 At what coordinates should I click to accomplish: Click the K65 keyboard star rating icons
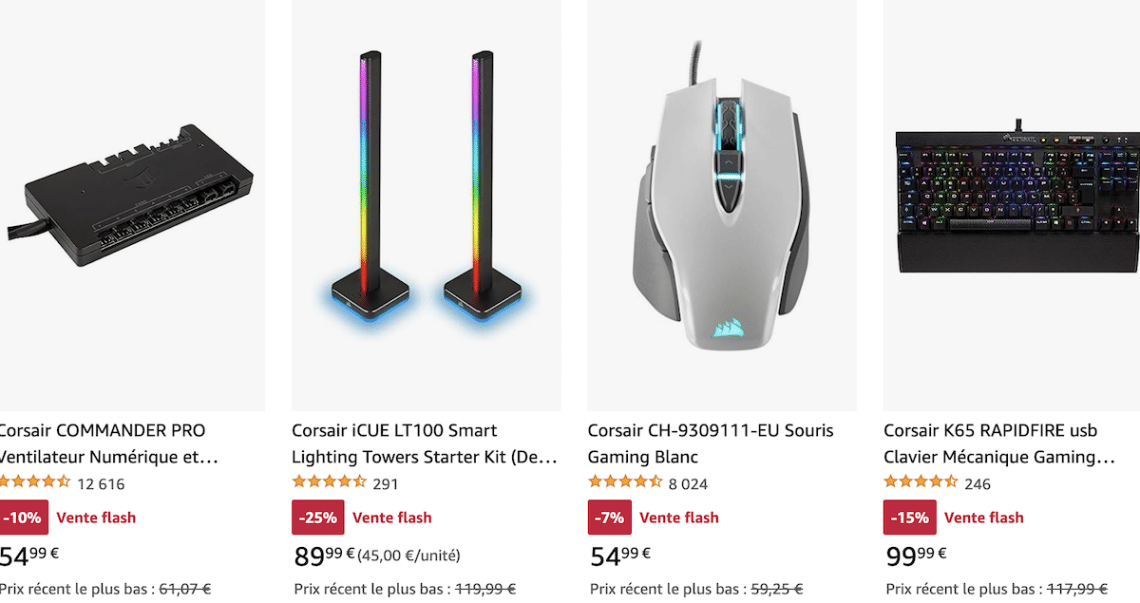[x=920, y=483]
